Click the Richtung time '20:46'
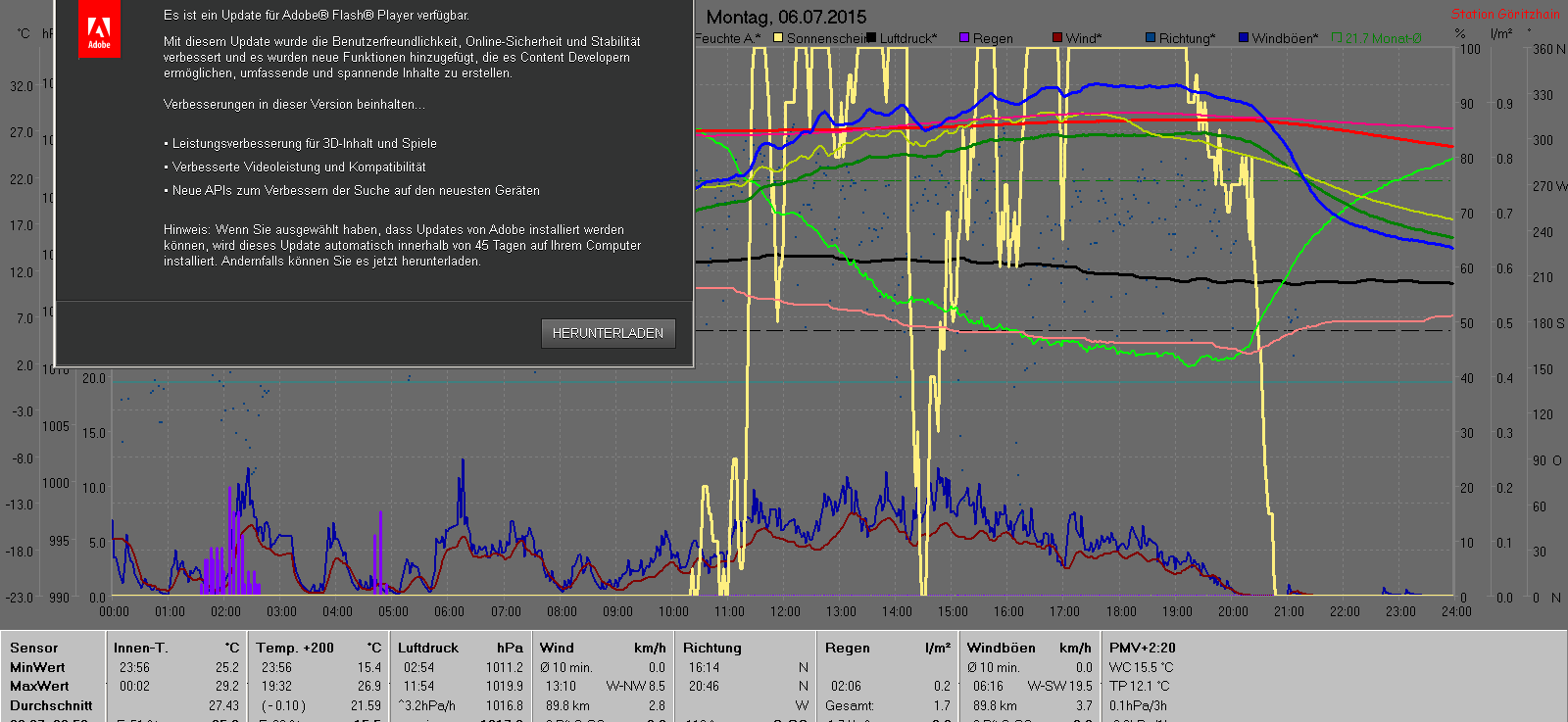The height and width of the screenshot is (722, 1568). coord(704,686)
